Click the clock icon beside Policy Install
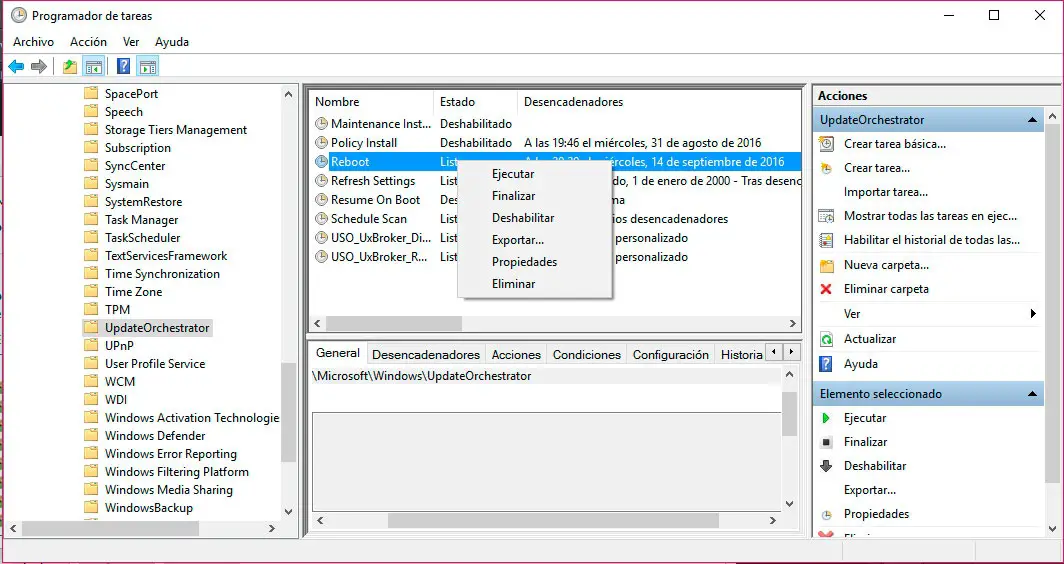 [x=322, y=143]
